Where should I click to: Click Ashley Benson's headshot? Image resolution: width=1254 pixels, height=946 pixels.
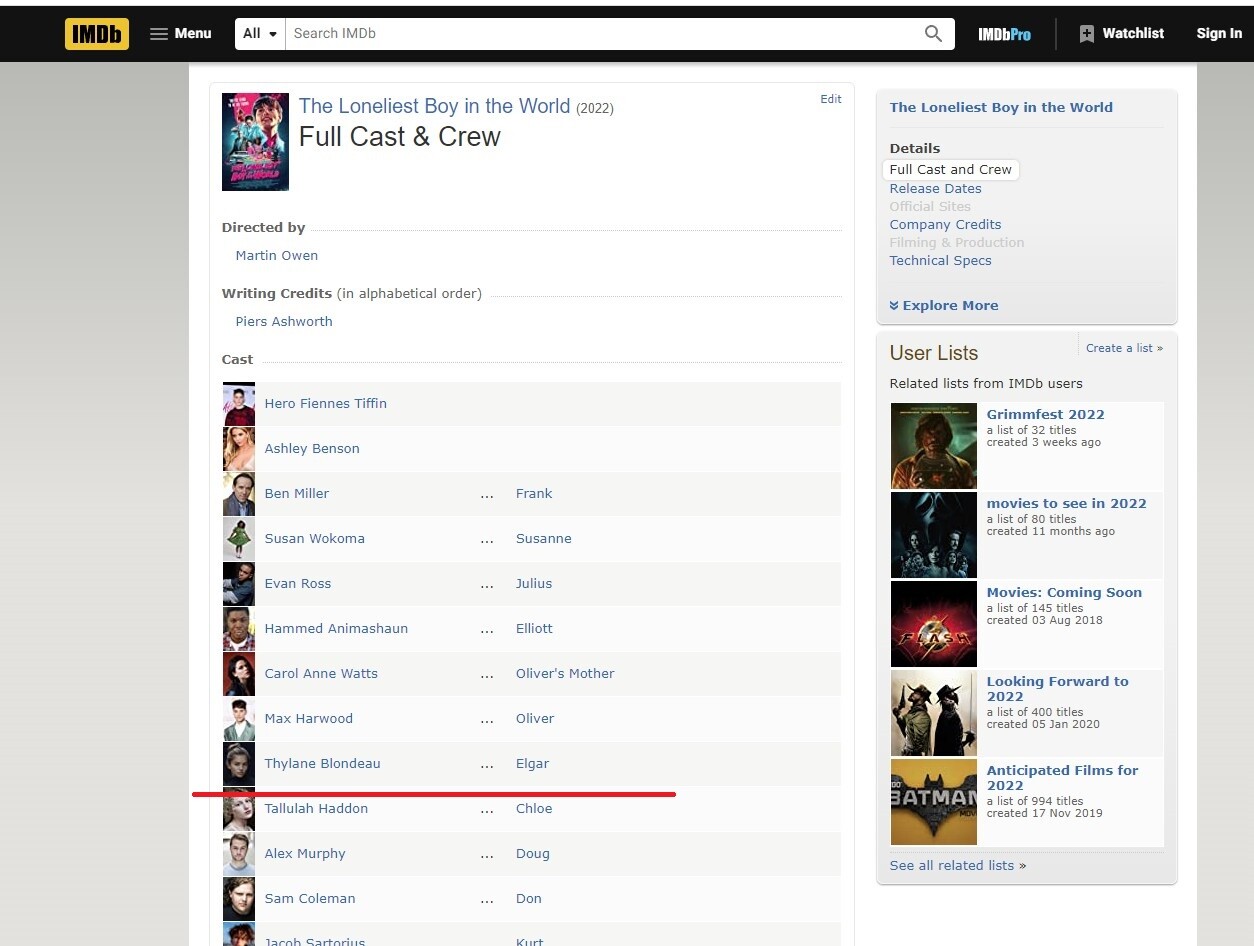click(x=239, y=449)
